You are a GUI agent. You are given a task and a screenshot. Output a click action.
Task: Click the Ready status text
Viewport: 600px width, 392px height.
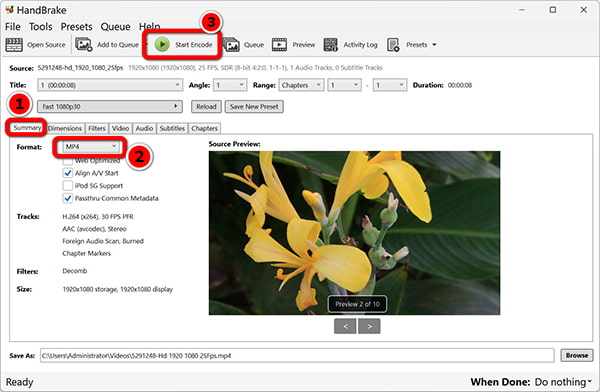pyautogui.click(x=20, y=382)
